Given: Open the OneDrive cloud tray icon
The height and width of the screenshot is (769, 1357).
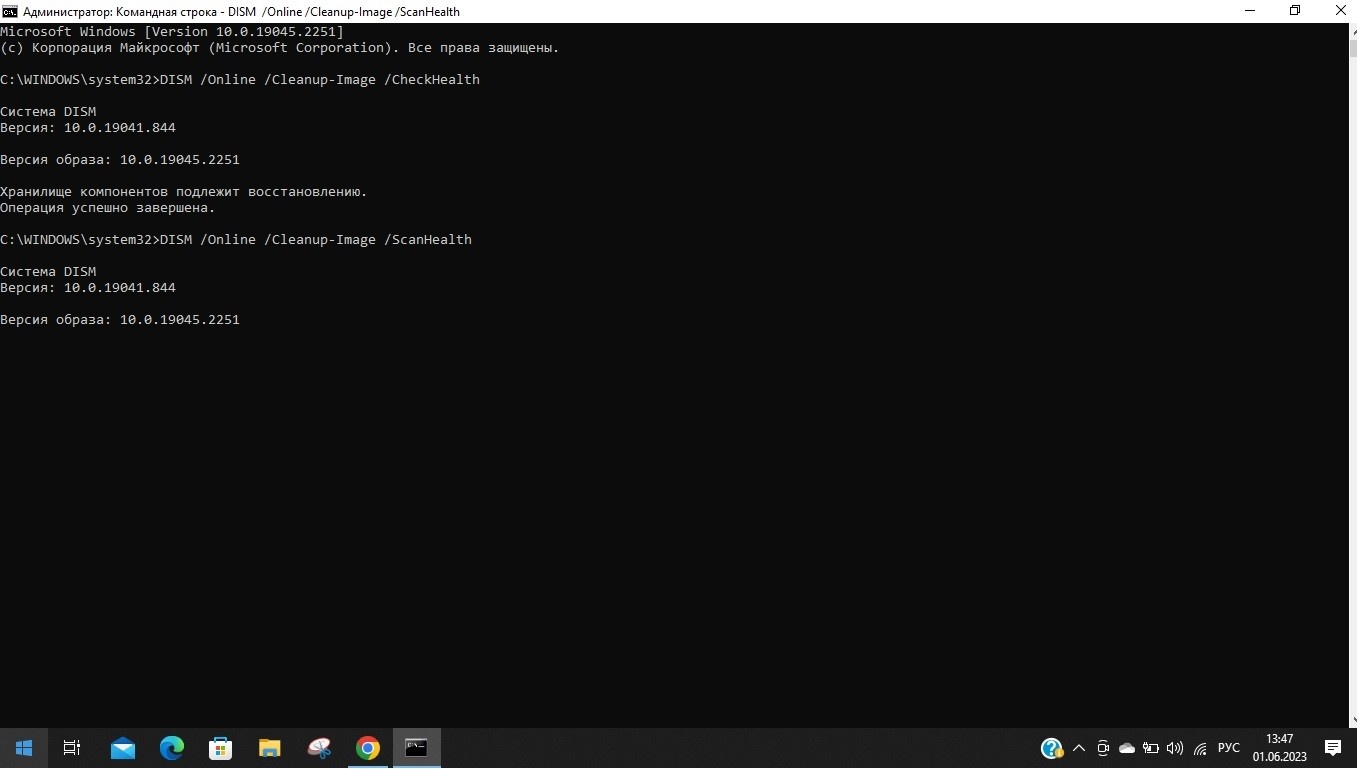Looking at the screenshot, I should 1127,748.
